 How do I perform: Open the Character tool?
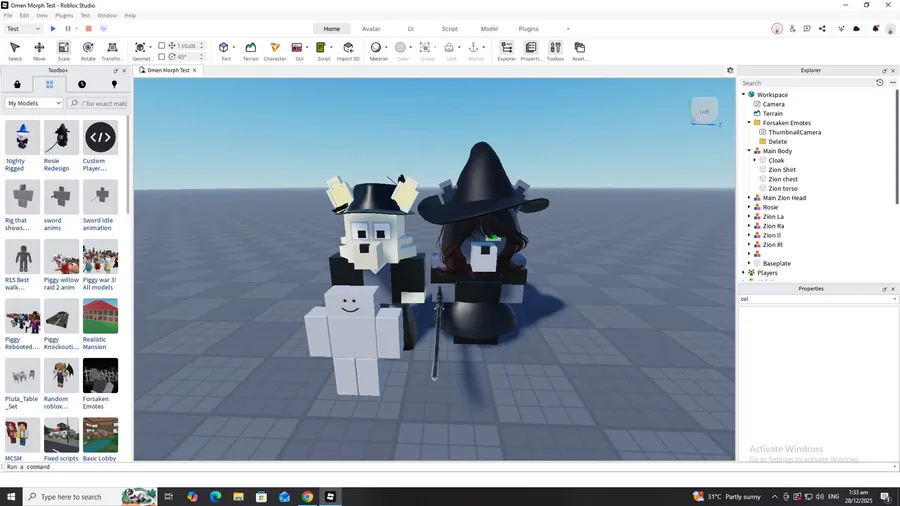pyautogui.click(x=275, y=50)
